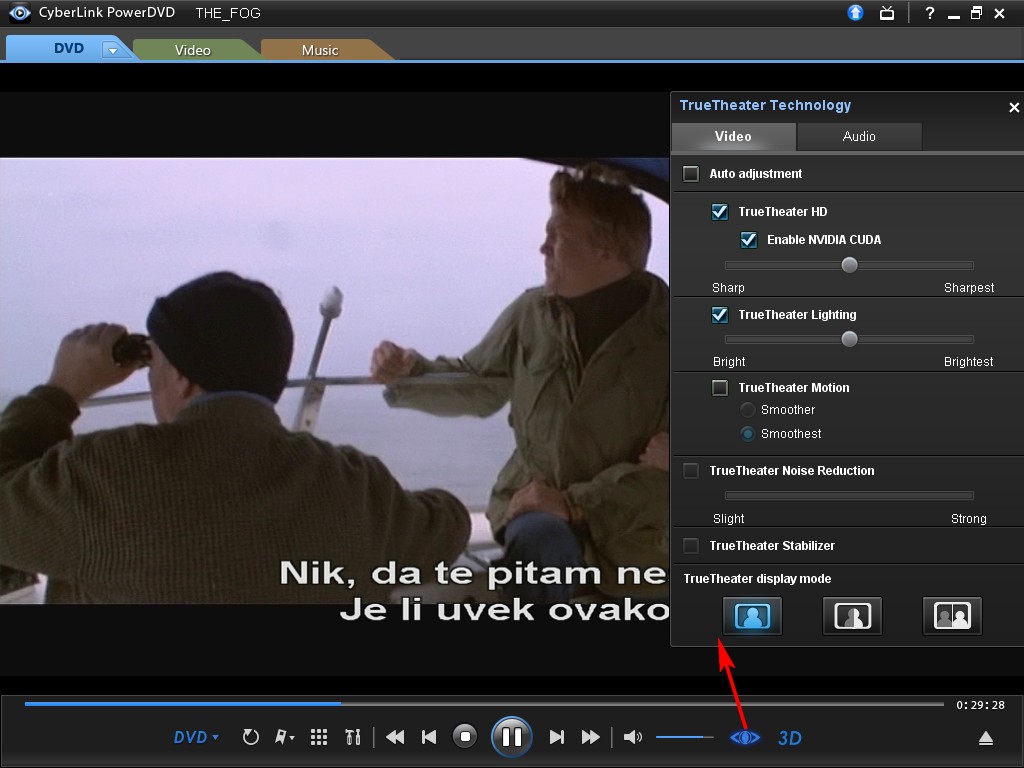Uncheck TrueTheater Lighting

tap(720, 315)
